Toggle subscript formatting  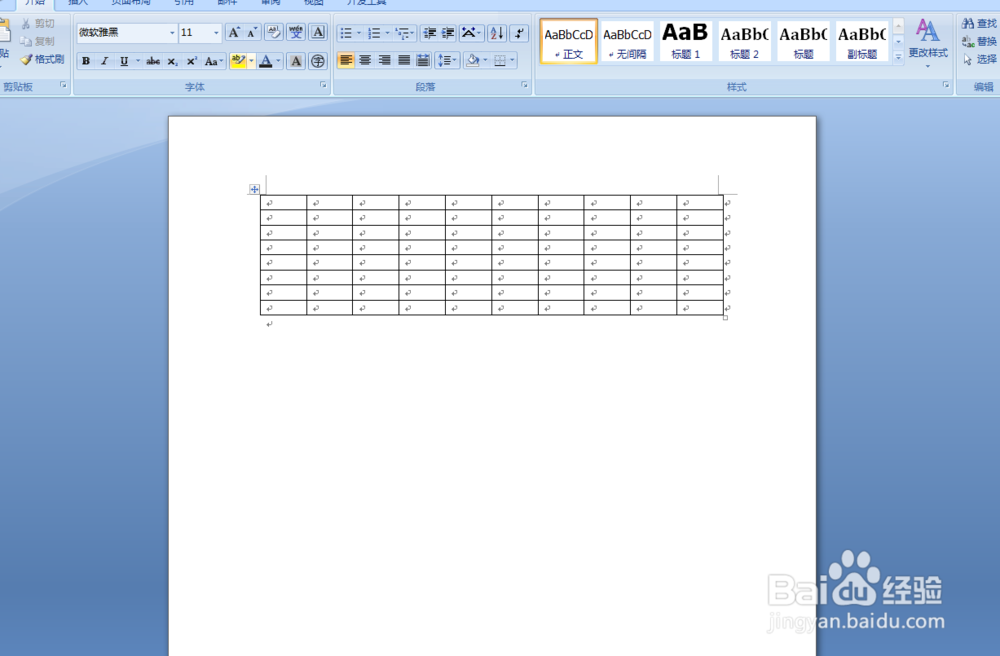tap(172, 61)
